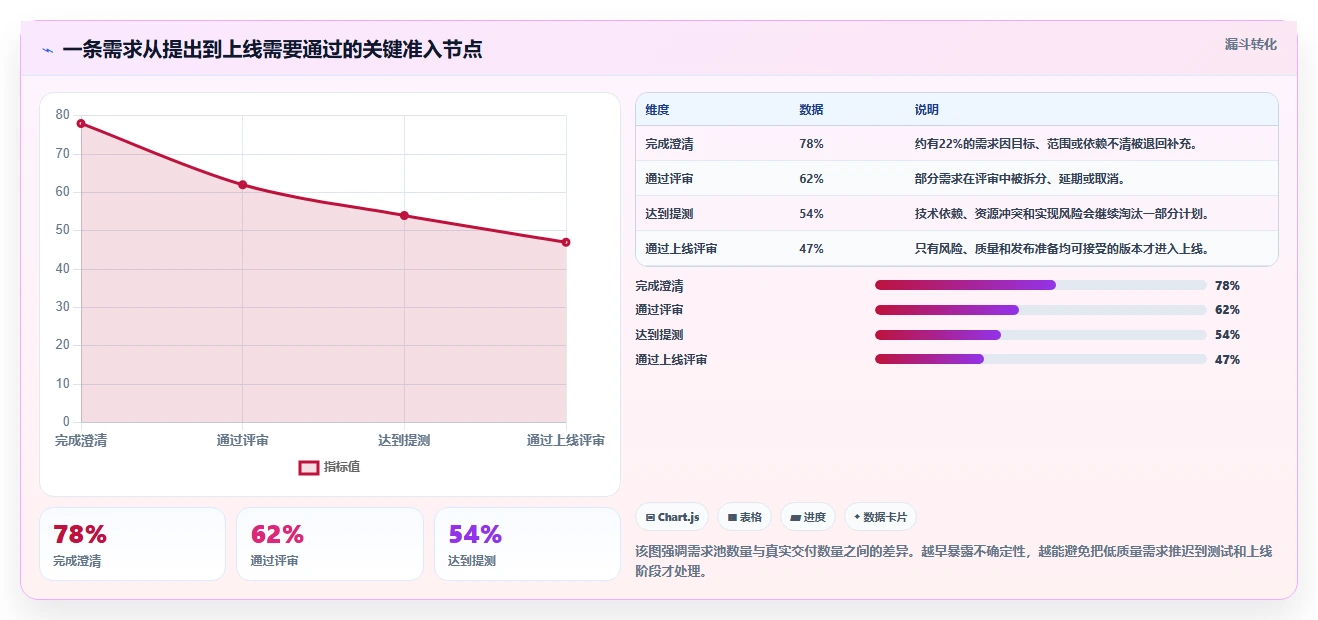Toggle the 指标值 legend item
The width and height of the screenshot is (1318, 620).
pyautogui.click(x=330, y=467)
